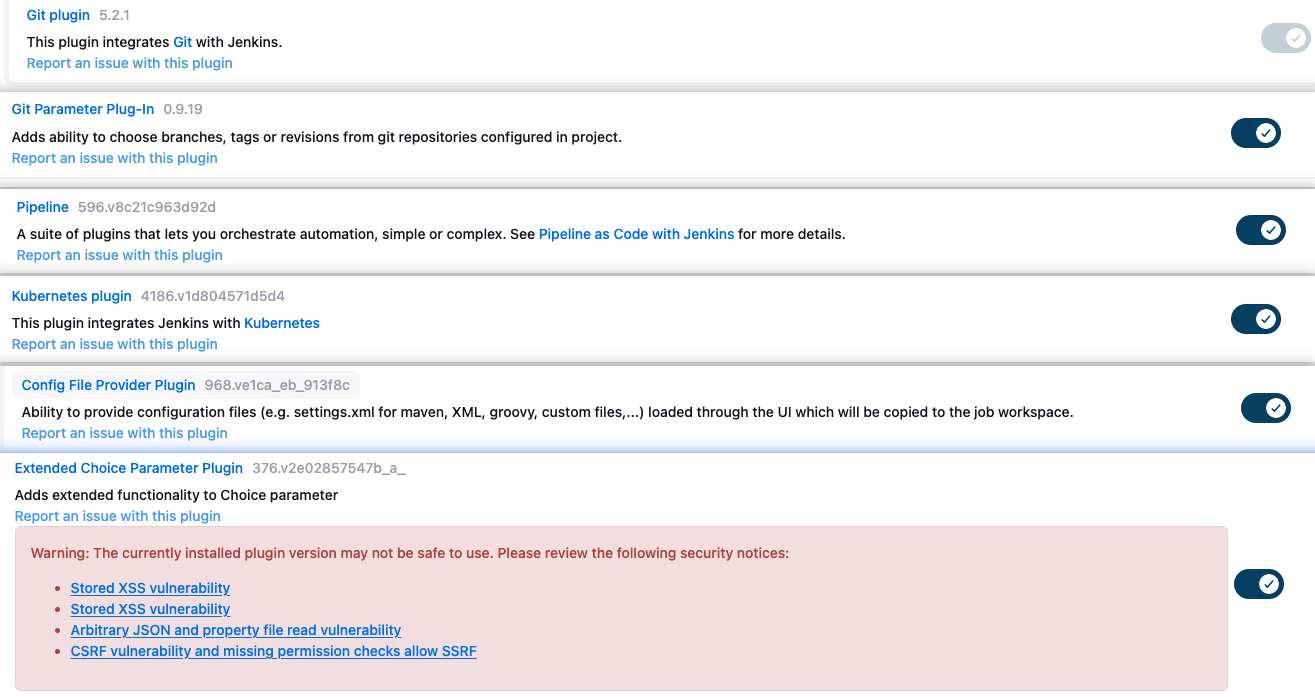Toggle the Git plugin enable switch
The width and height of the screenshot is (1315, 697).
click(x=1285, y=39)
